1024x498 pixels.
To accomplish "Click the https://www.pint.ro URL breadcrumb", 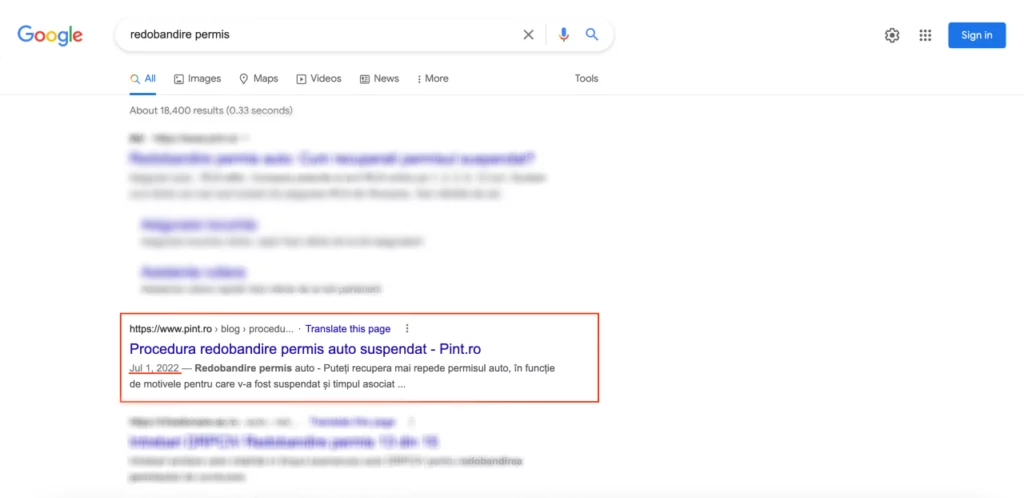I will [x=170, y=328].
